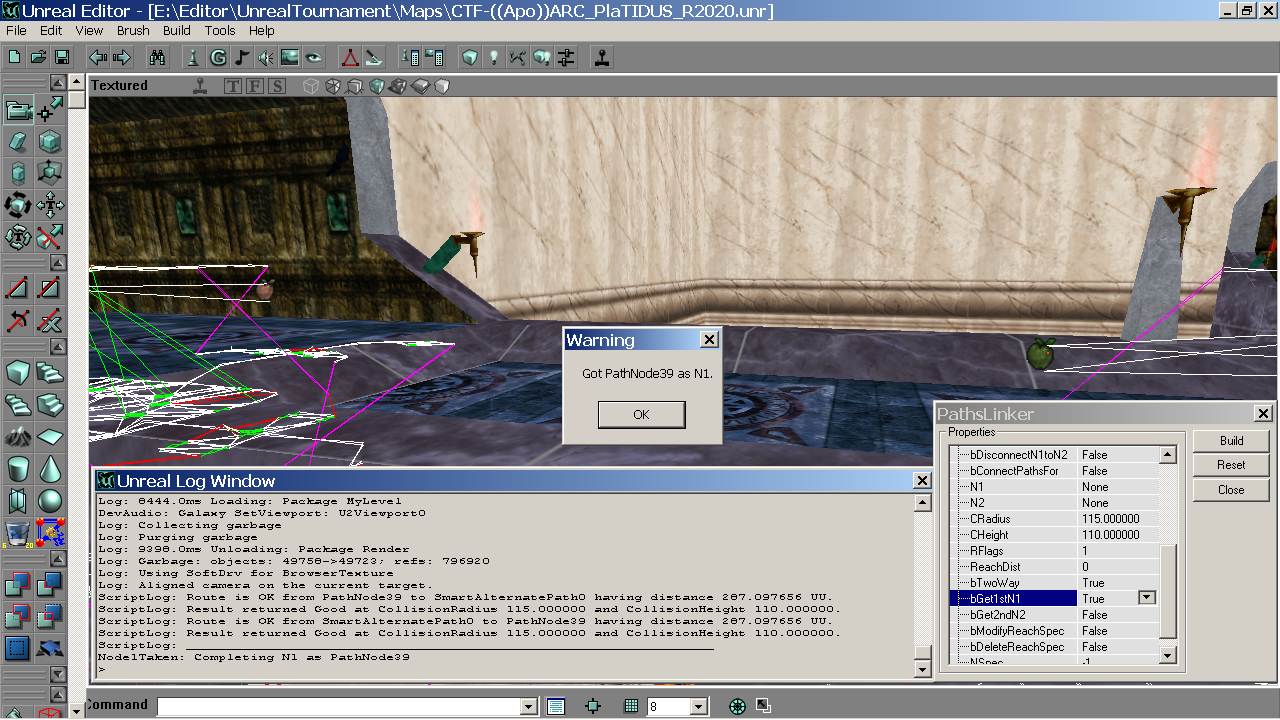Select Camera Movement mode tool
Screen dimensions: 1280x720
pyautogui.click(x=18, y=110)
